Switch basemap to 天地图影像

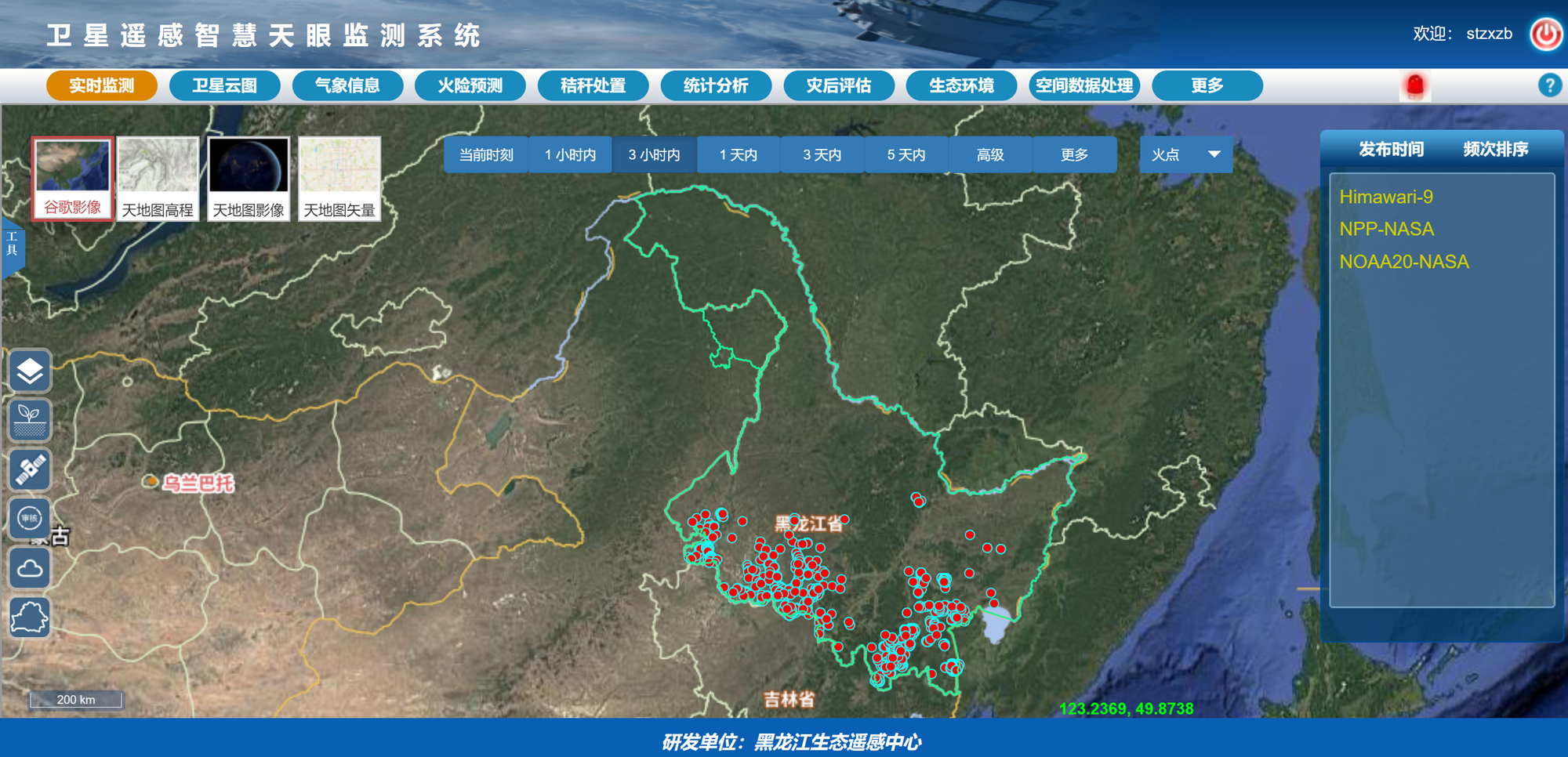pyautogui.click(x=249, y=179)
